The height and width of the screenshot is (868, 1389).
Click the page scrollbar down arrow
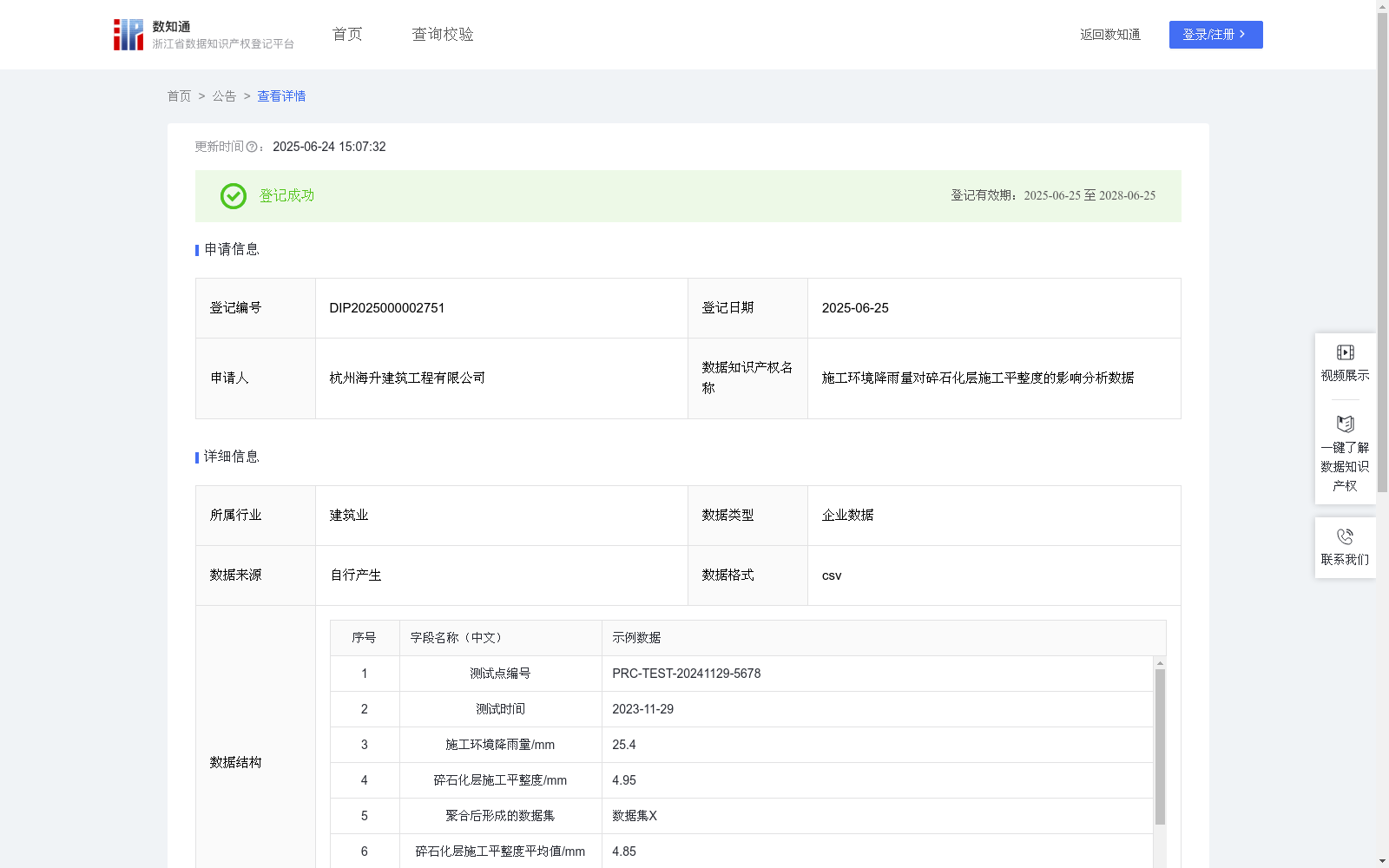tap(1383, 862)
